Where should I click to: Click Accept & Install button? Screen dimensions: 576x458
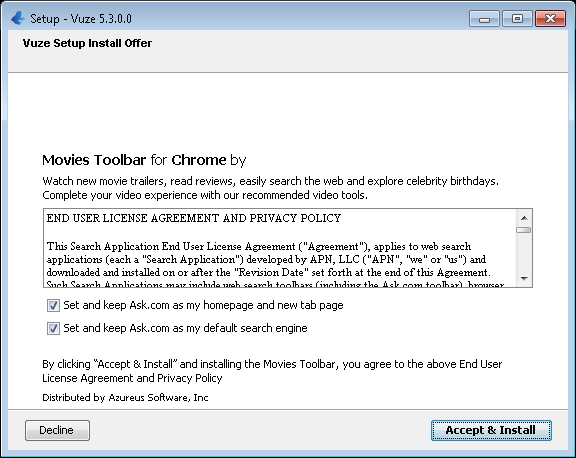coord(491,430)
